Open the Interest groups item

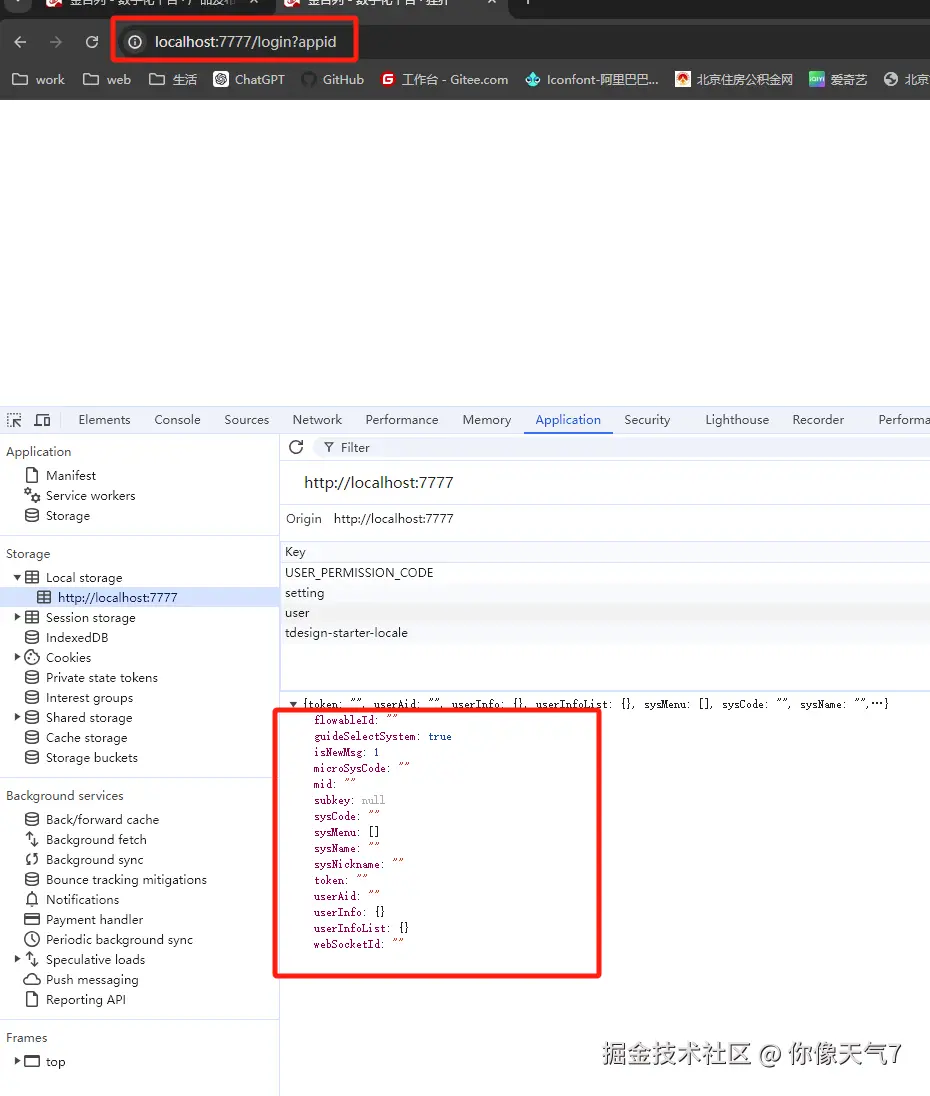pos(89,698)
